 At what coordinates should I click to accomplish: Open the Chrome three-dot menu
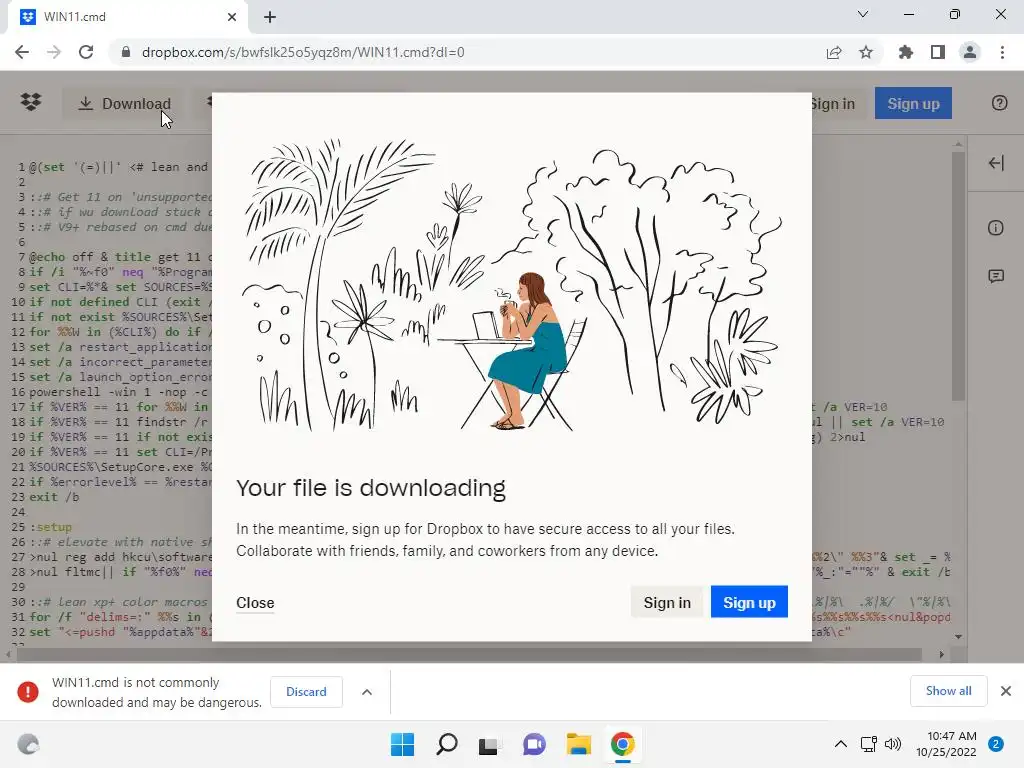click(1002, 52)
